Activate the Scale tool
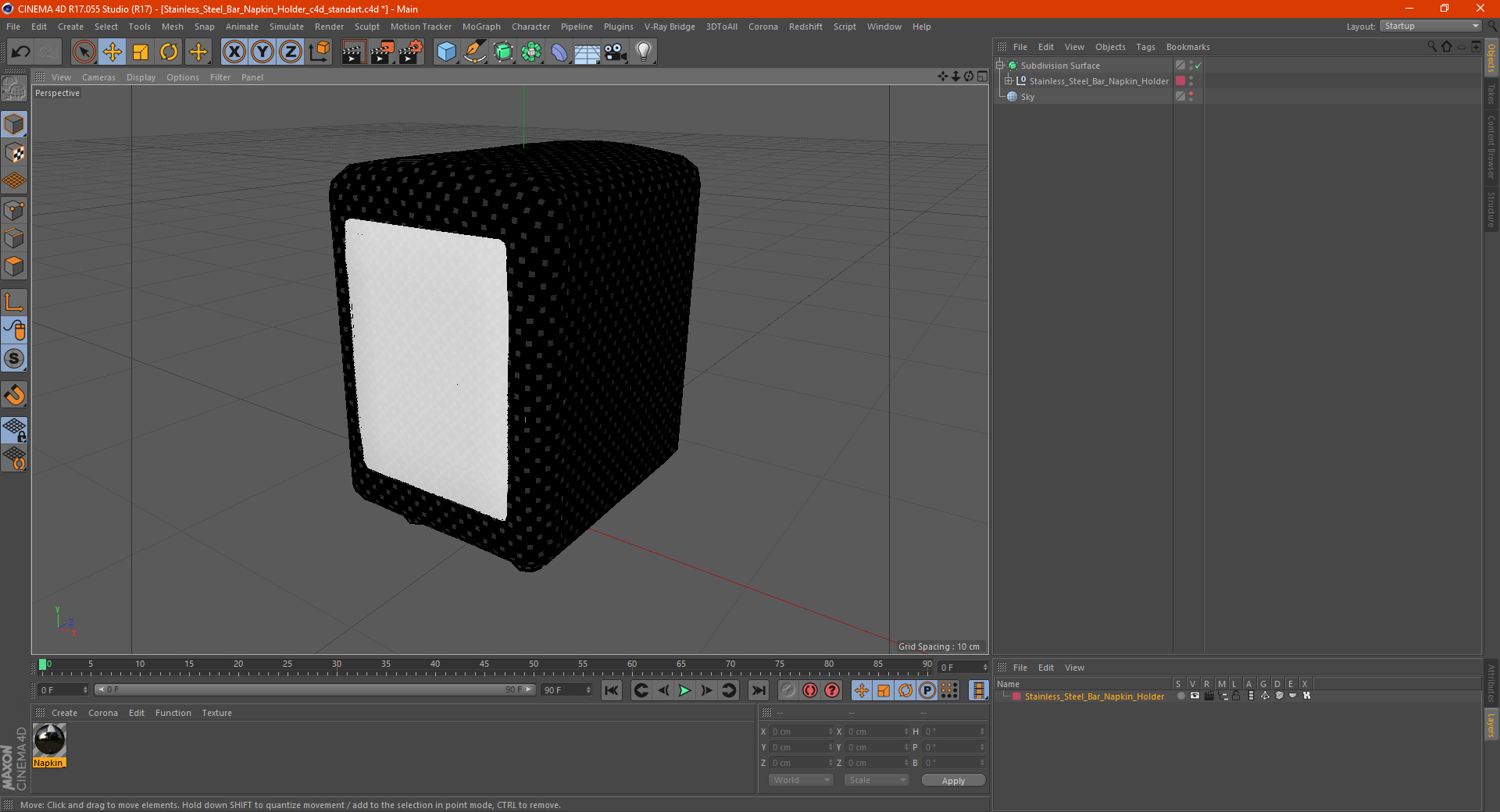Viewport: 1500px width, 812px height. pyautogui.click(x=141, y=52)
